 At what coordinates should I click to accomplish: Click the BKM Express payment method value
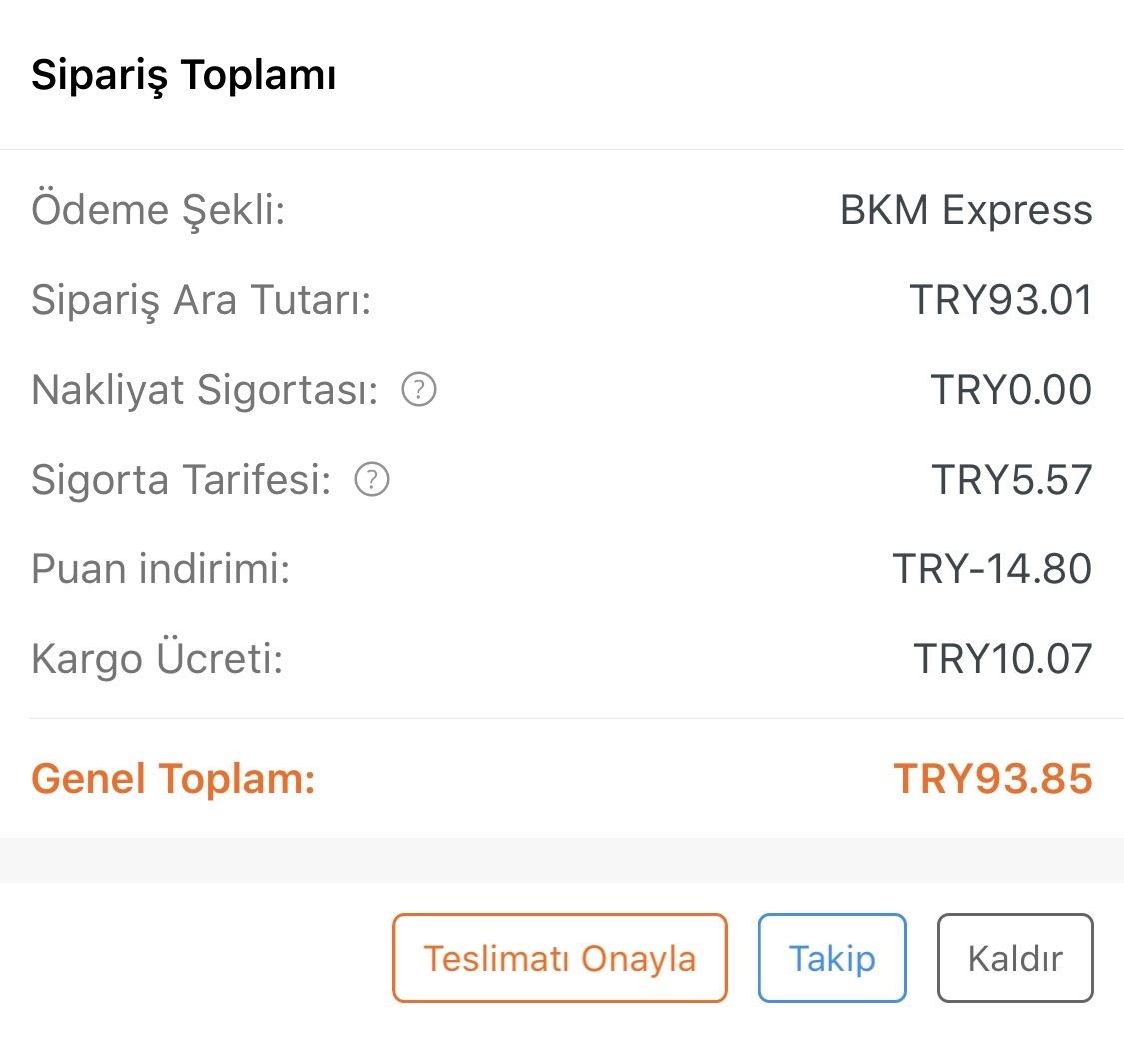point(966,210)
